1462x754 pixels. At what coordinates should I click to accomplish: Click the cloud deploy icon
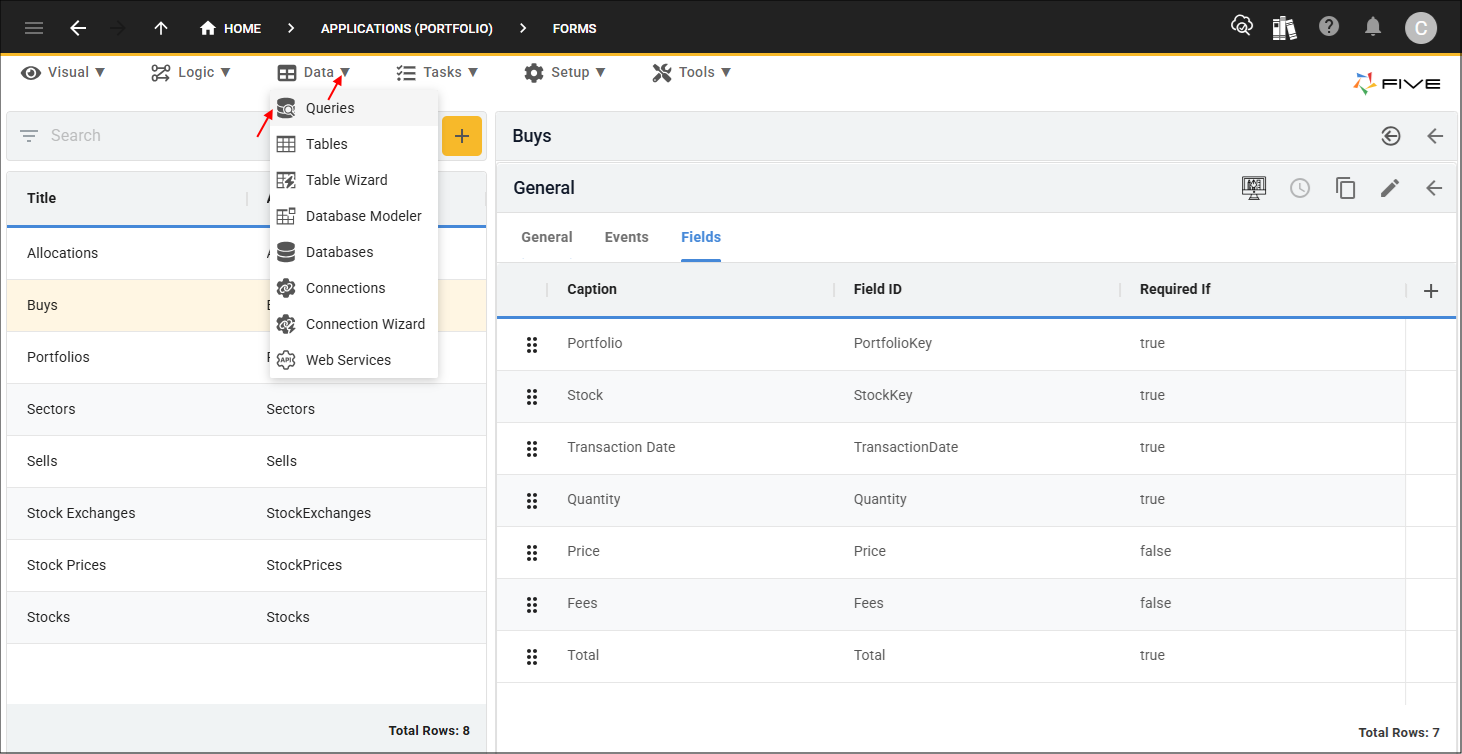pyautogui.click(x=1241, y=27)
